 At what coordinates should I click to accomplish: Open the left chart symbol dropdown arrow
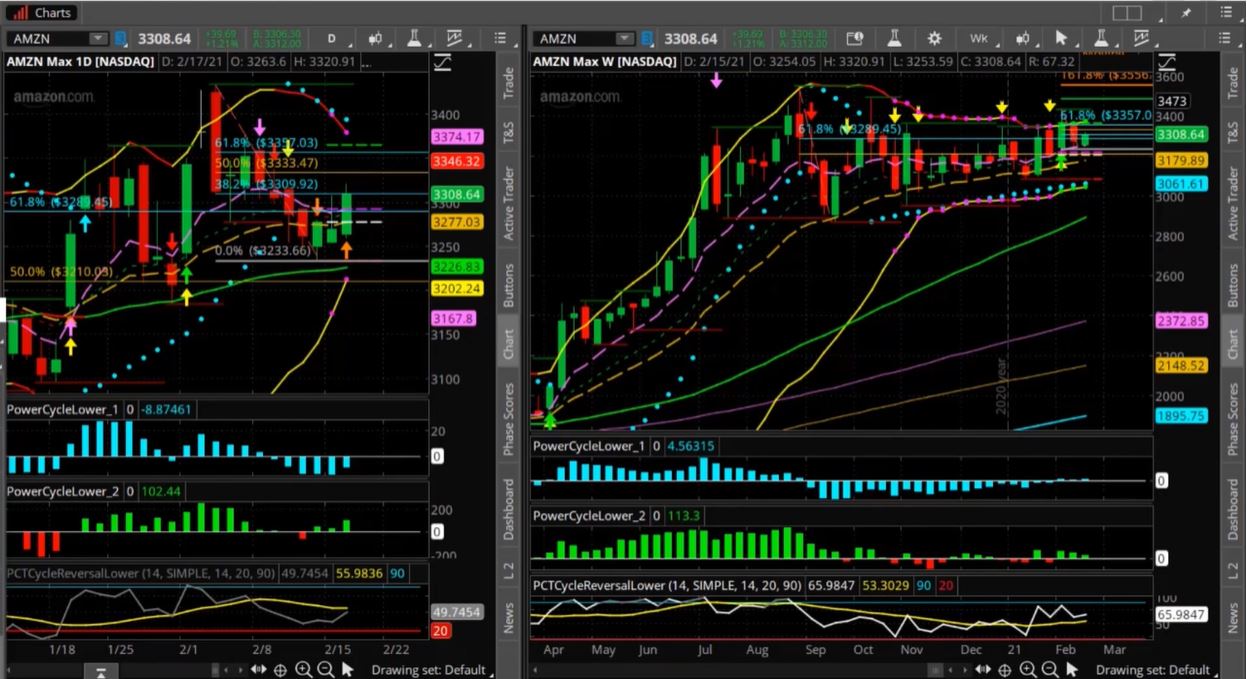pyautogui.click(x=97, y=39)
